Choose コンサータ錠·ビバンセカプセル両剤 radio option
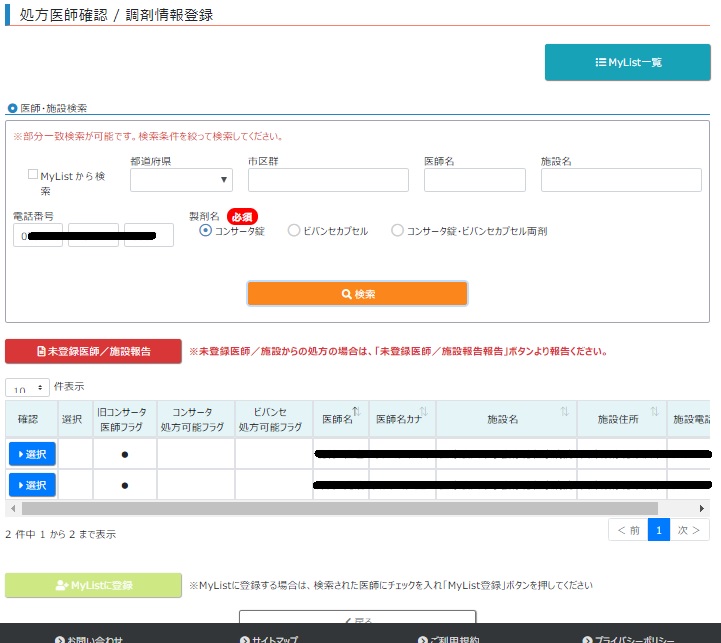 click(x=398, y=231)
